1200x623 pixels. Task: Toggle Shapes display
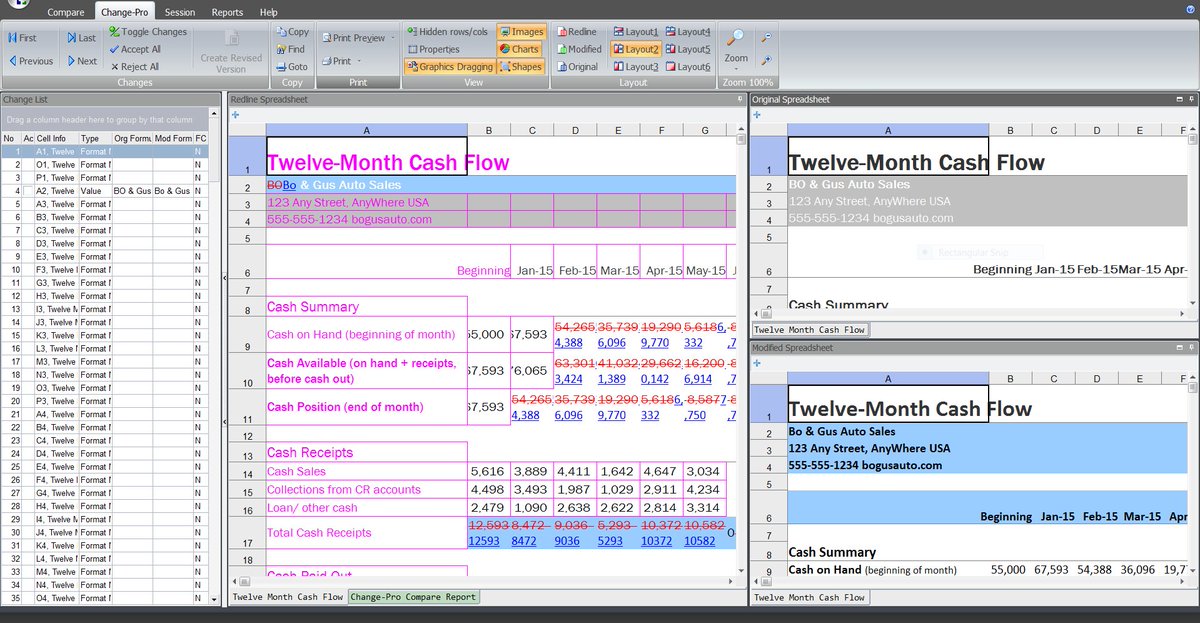click(x=520, y=66)
